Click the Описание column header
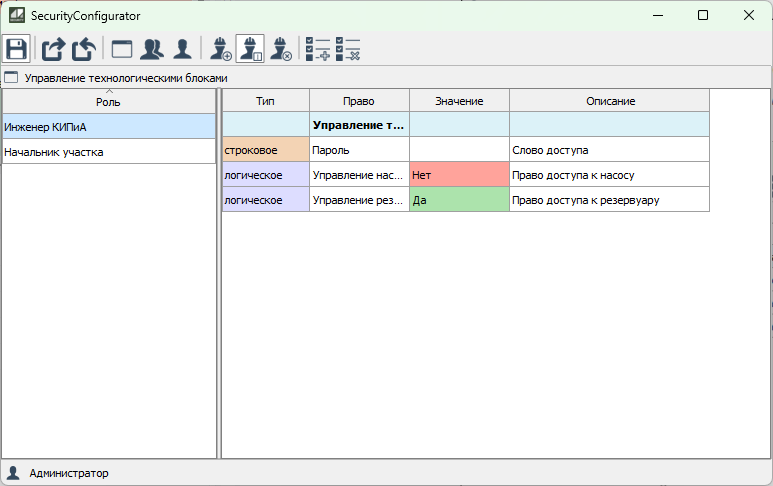The width and height of the screenshot is (773, 486). click(609, 101)
